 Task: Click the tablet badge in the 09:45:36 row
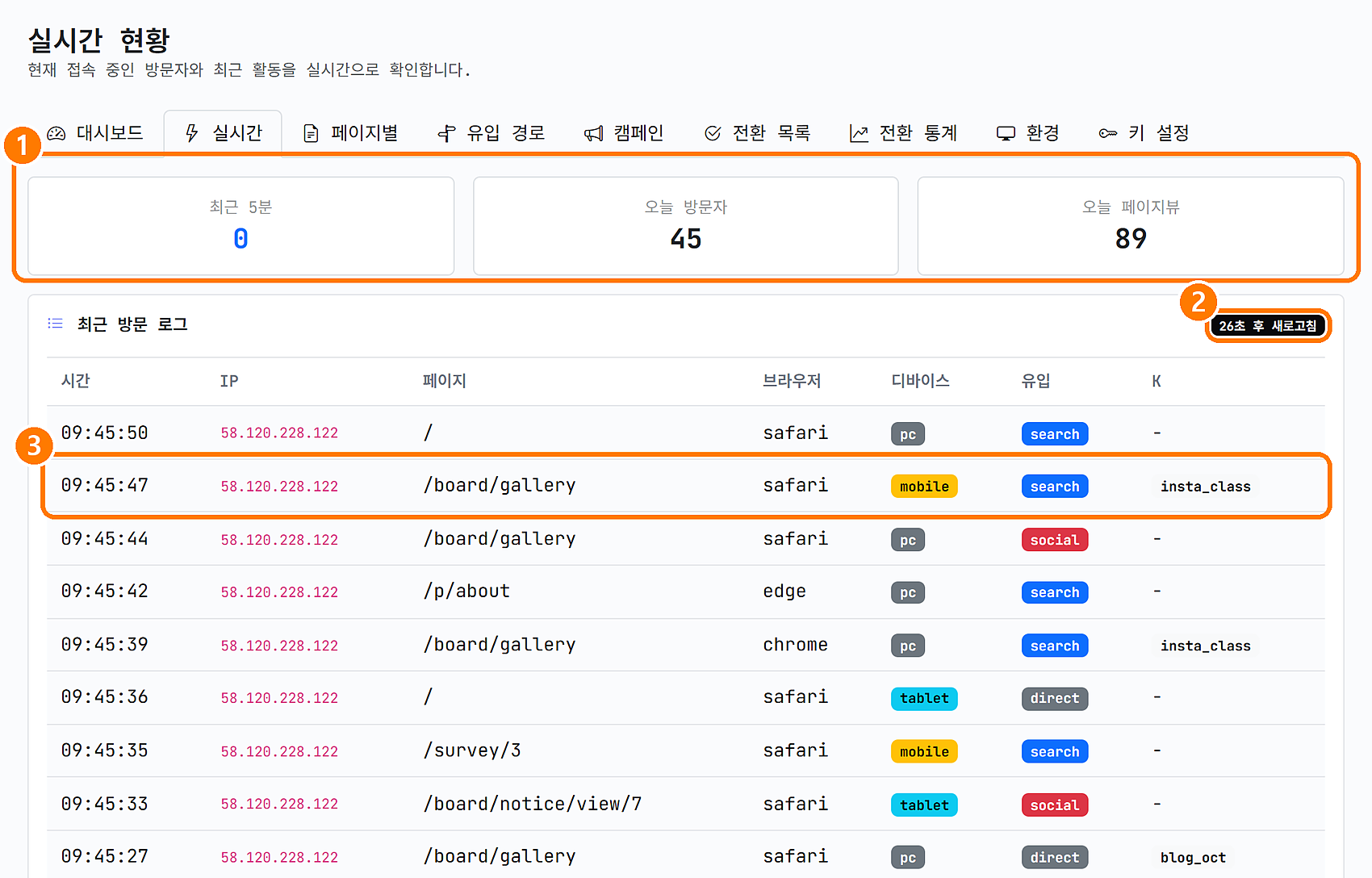924,699
